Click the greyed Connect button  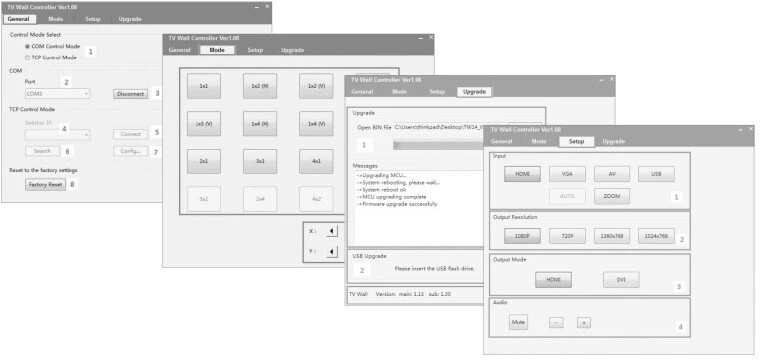click(x=130, y=134)
